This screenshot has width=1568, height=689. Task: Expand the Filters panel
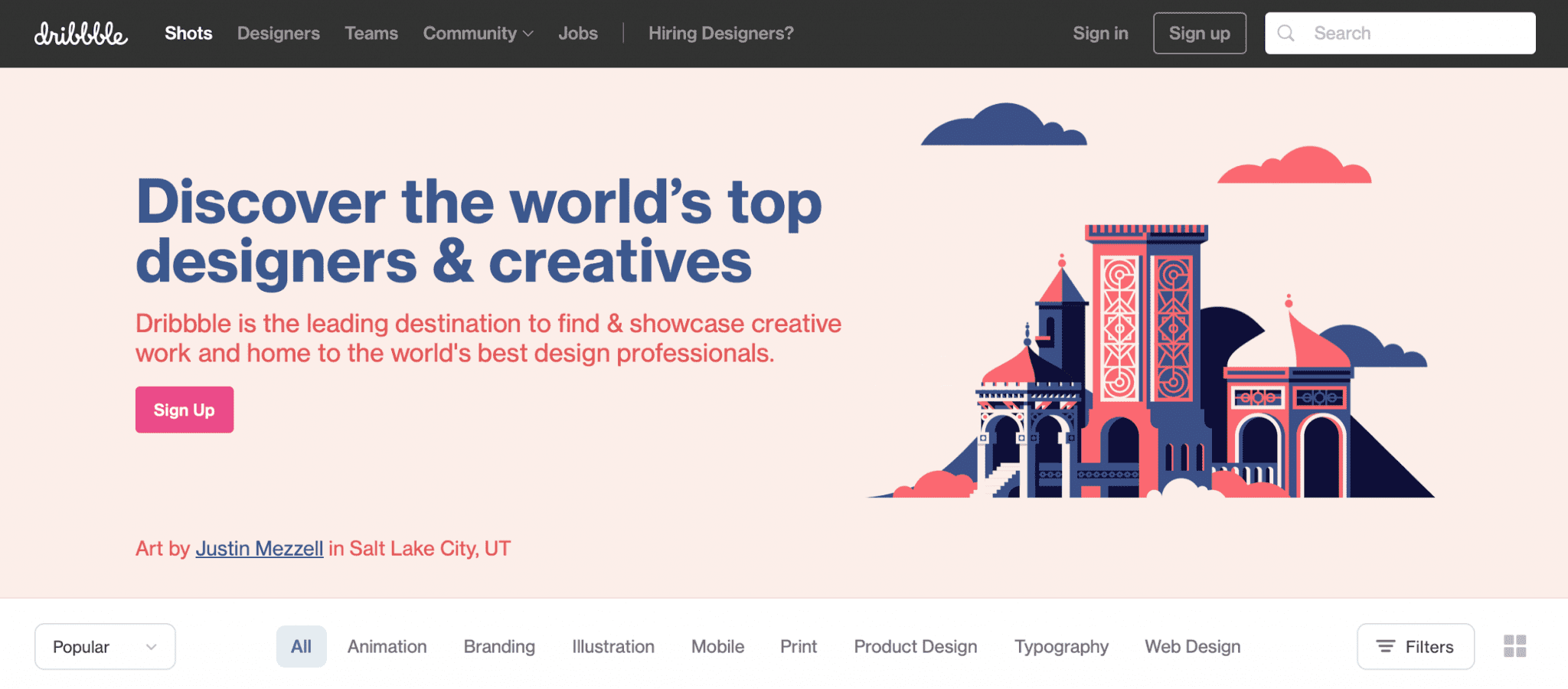pos(1415,646)
